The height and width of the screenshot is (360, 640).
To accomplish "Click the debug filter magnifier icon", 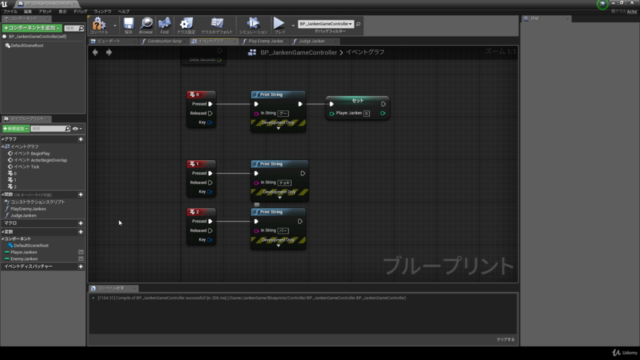I will click(x=358, y=24).
